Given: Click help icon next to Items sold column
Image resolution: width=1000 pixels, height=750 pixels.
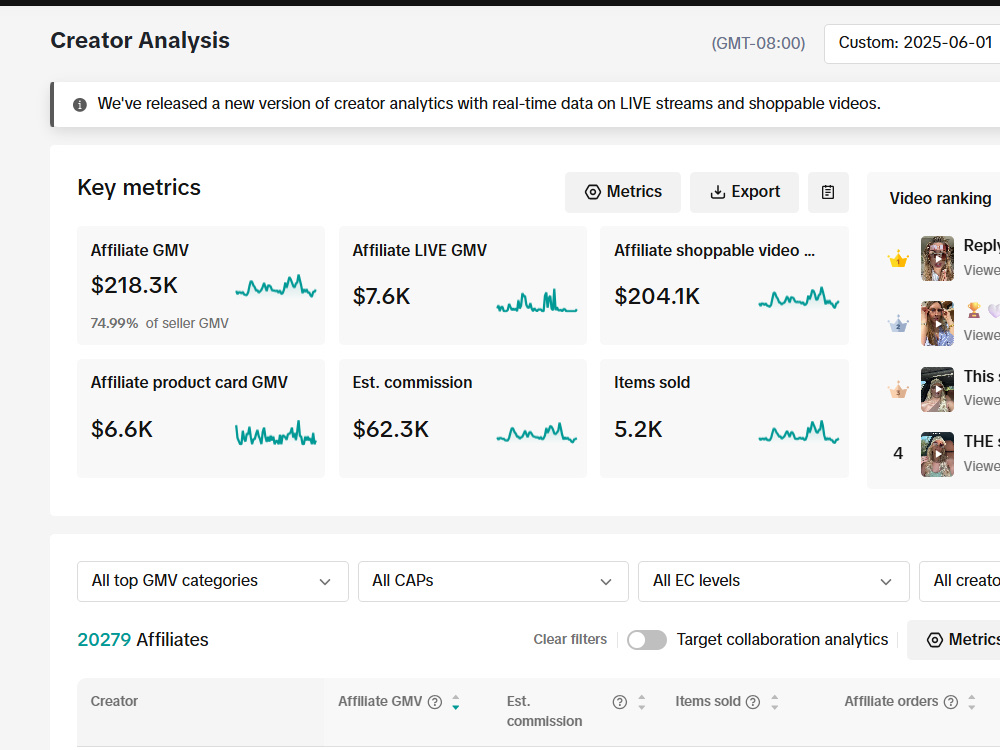Looking at the screenshot, I should (753, 702).
